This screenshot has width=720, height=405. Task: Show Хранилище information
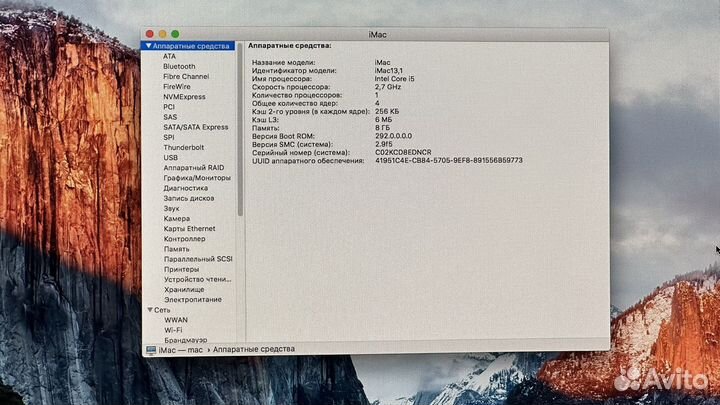184,289
